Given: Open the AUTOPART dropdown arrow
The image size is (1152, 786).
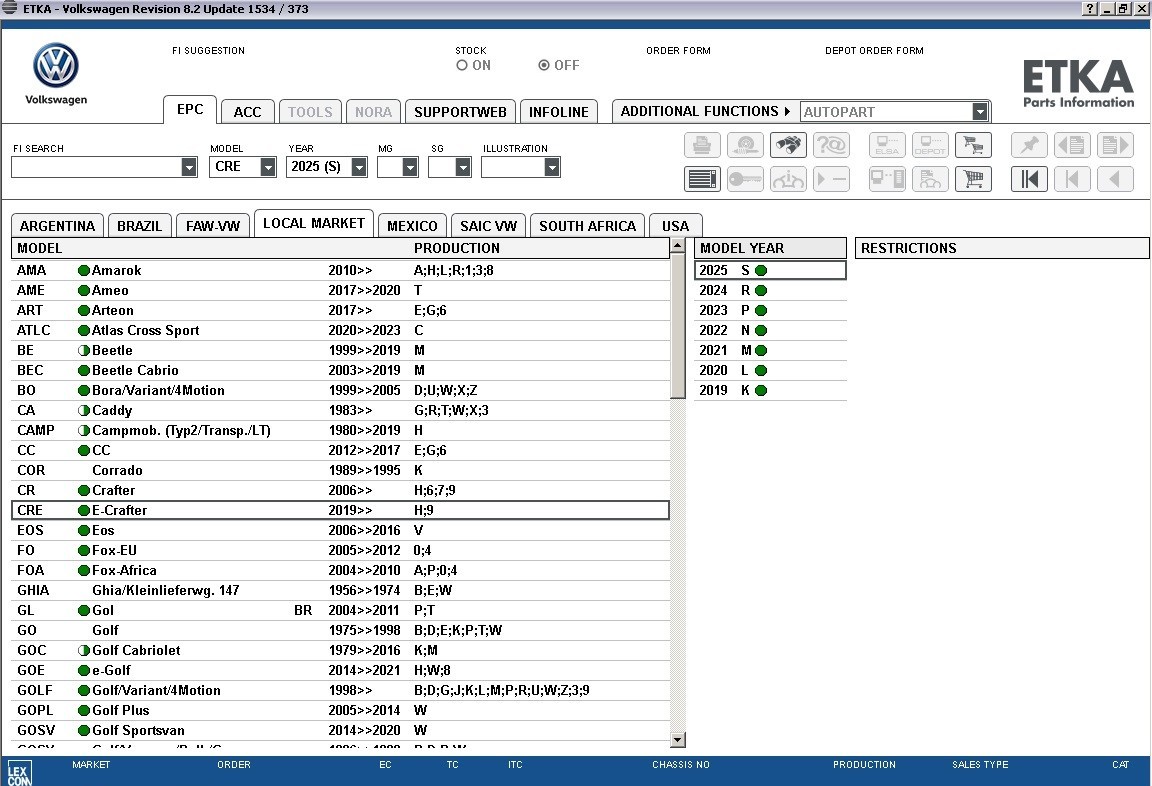Looking at the screenshot, I should (979, 112).
